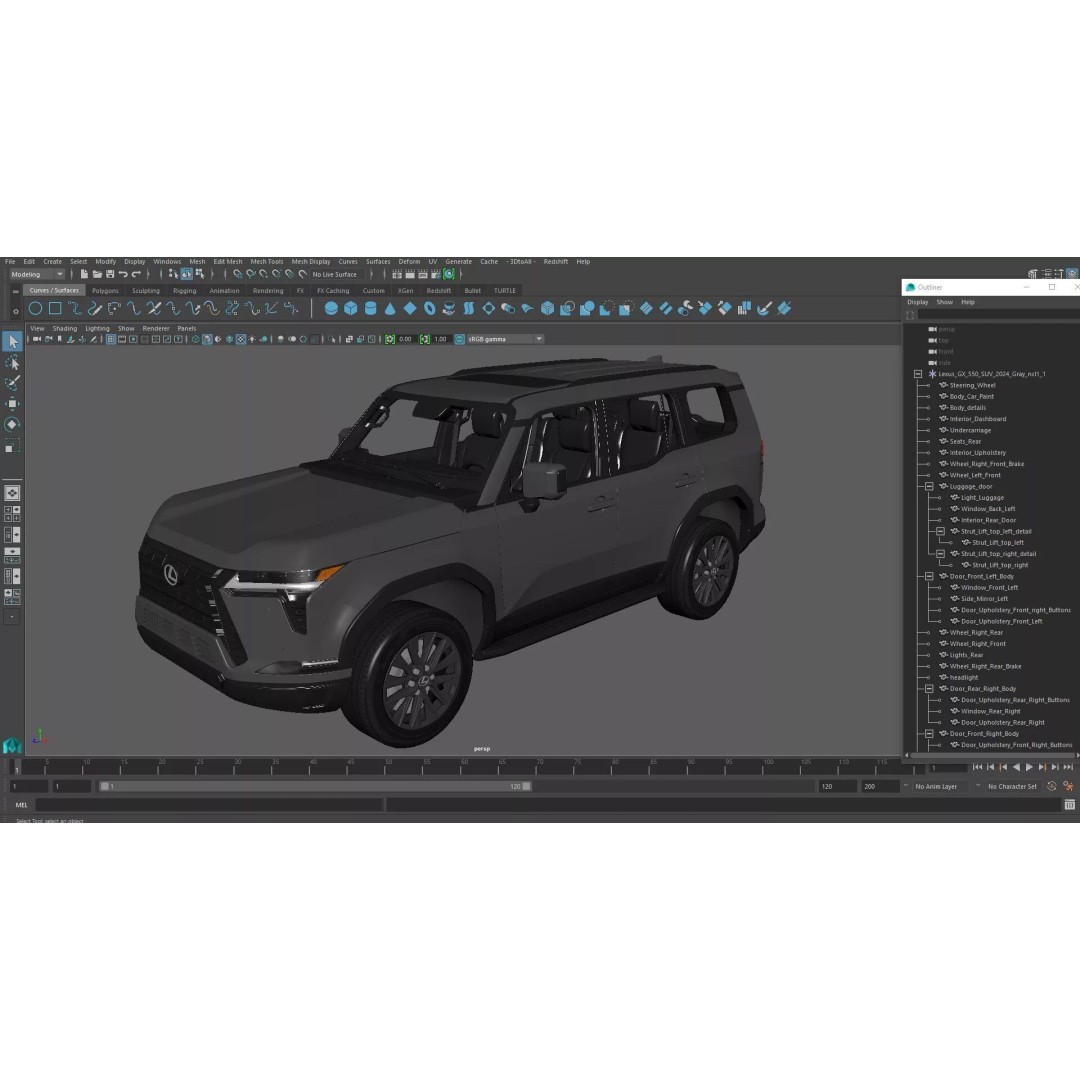Activate the Scale tool in toolbox
This screenshot has height=1080, width=1080.
[x=12, y=446]
